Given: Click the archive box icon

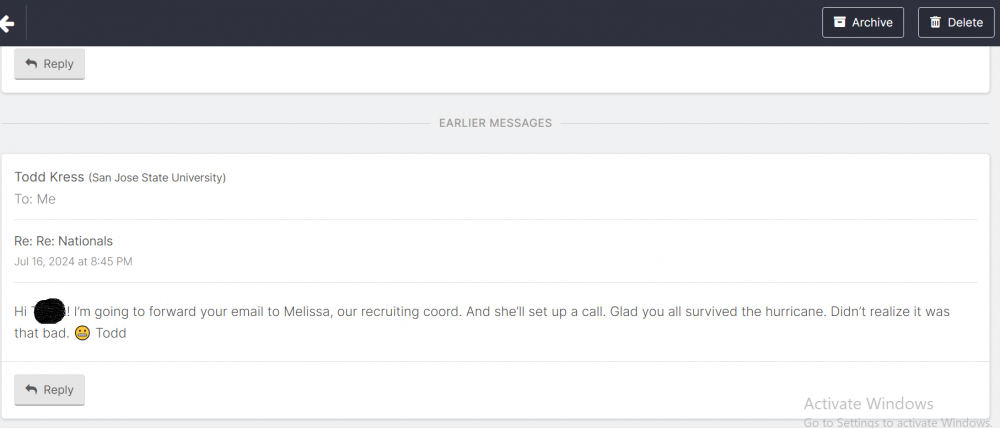Looking at the screenshot, I should (x=840, y=22).
